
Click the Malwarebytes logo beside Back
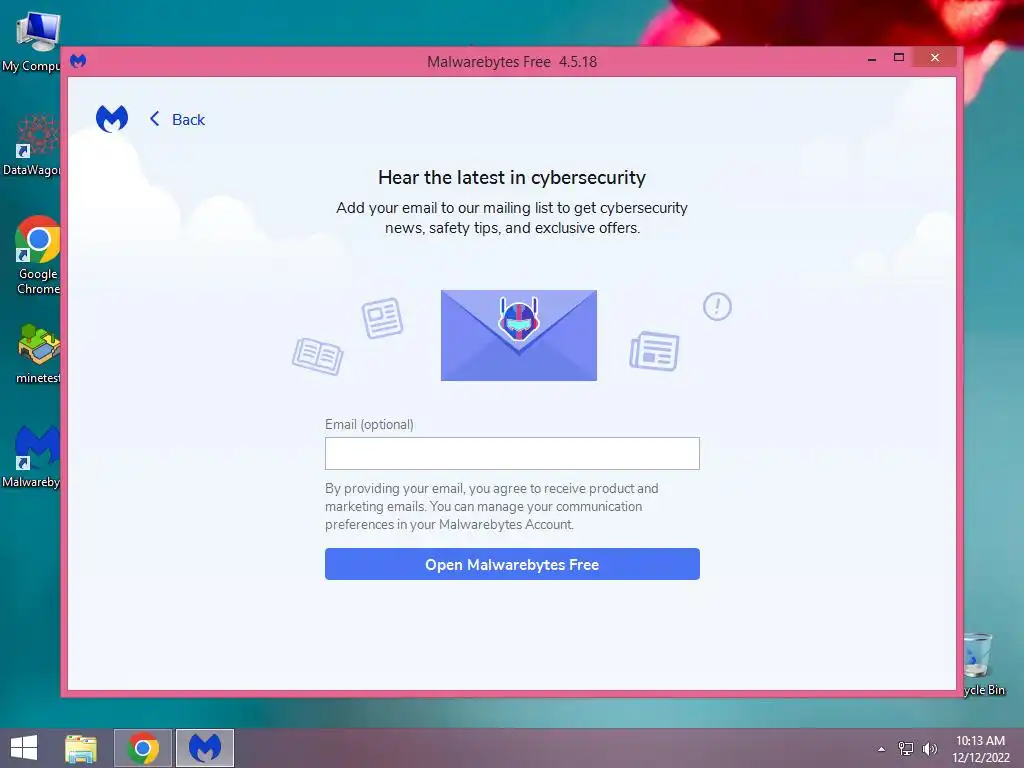112,119
